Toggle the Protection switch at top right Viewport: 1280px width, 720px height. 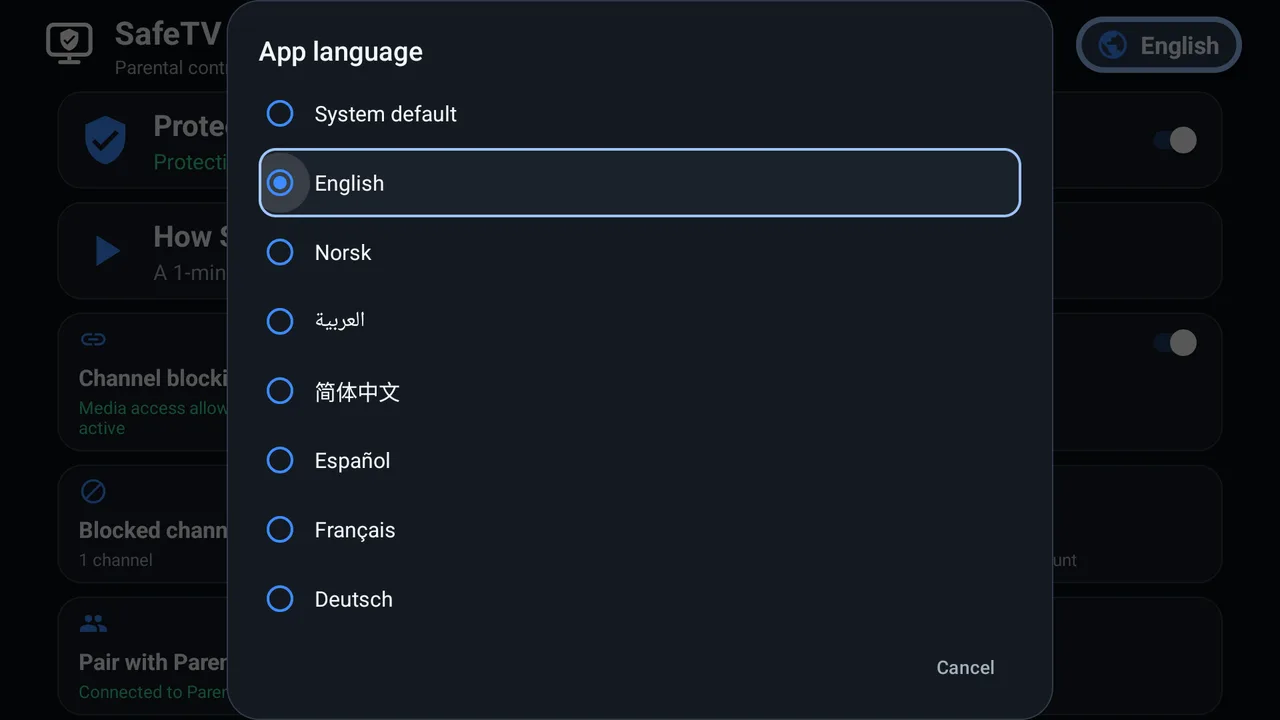[x=1175, y=140]
